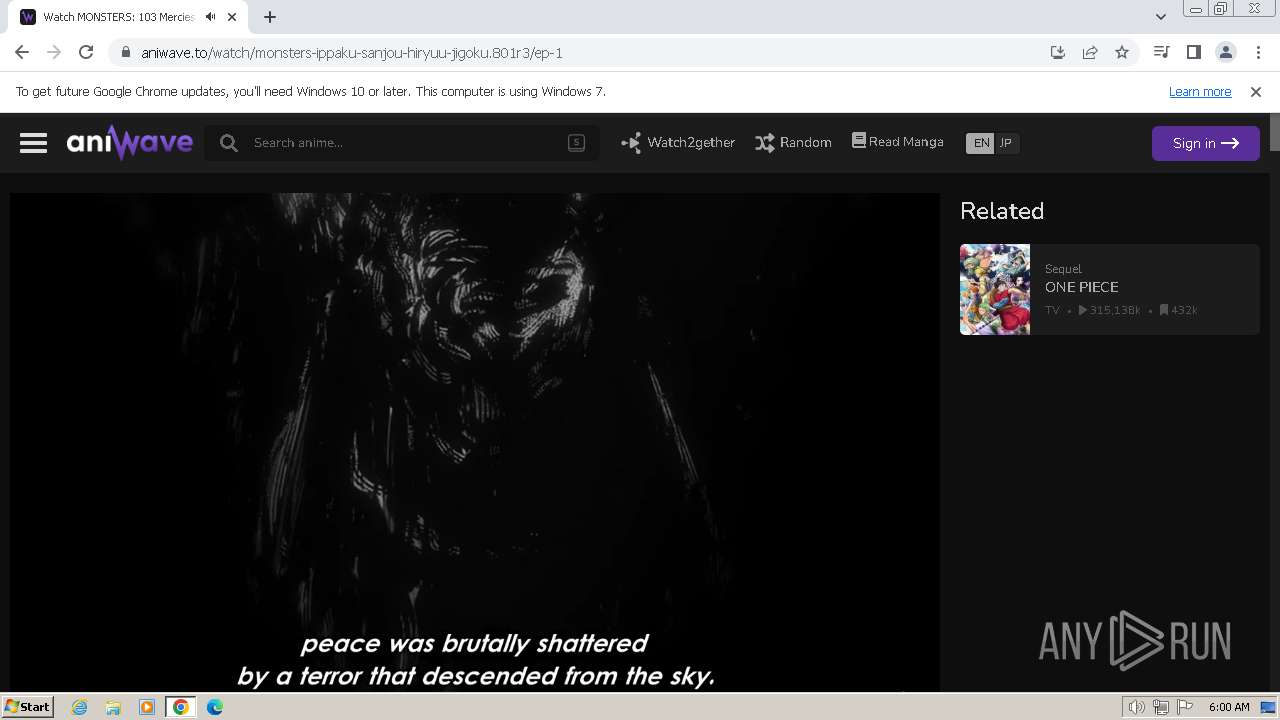Expand the tab search dropdown arrow
Image resolution: width=1280 pixels, height=720 pixels.
(x=1161, y=17)
